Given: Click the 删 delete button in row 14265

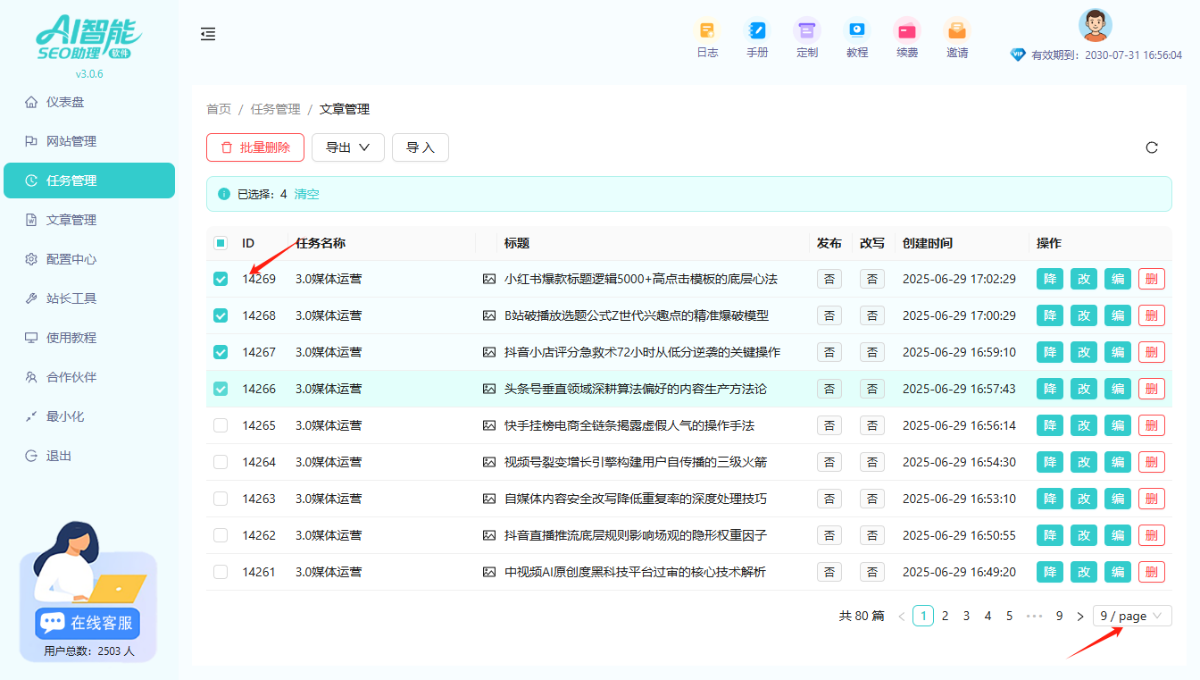Looking at the screenshot, I should [x=1151, y=425].
